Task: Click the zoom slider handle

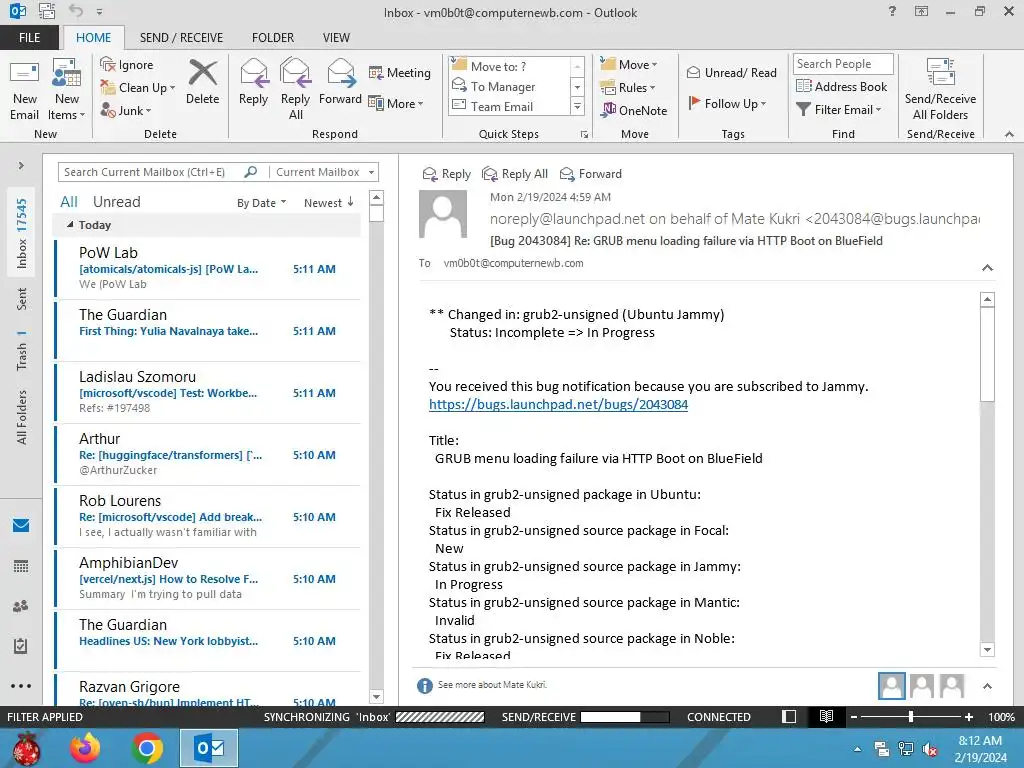Action: click(x=910, y=716)
